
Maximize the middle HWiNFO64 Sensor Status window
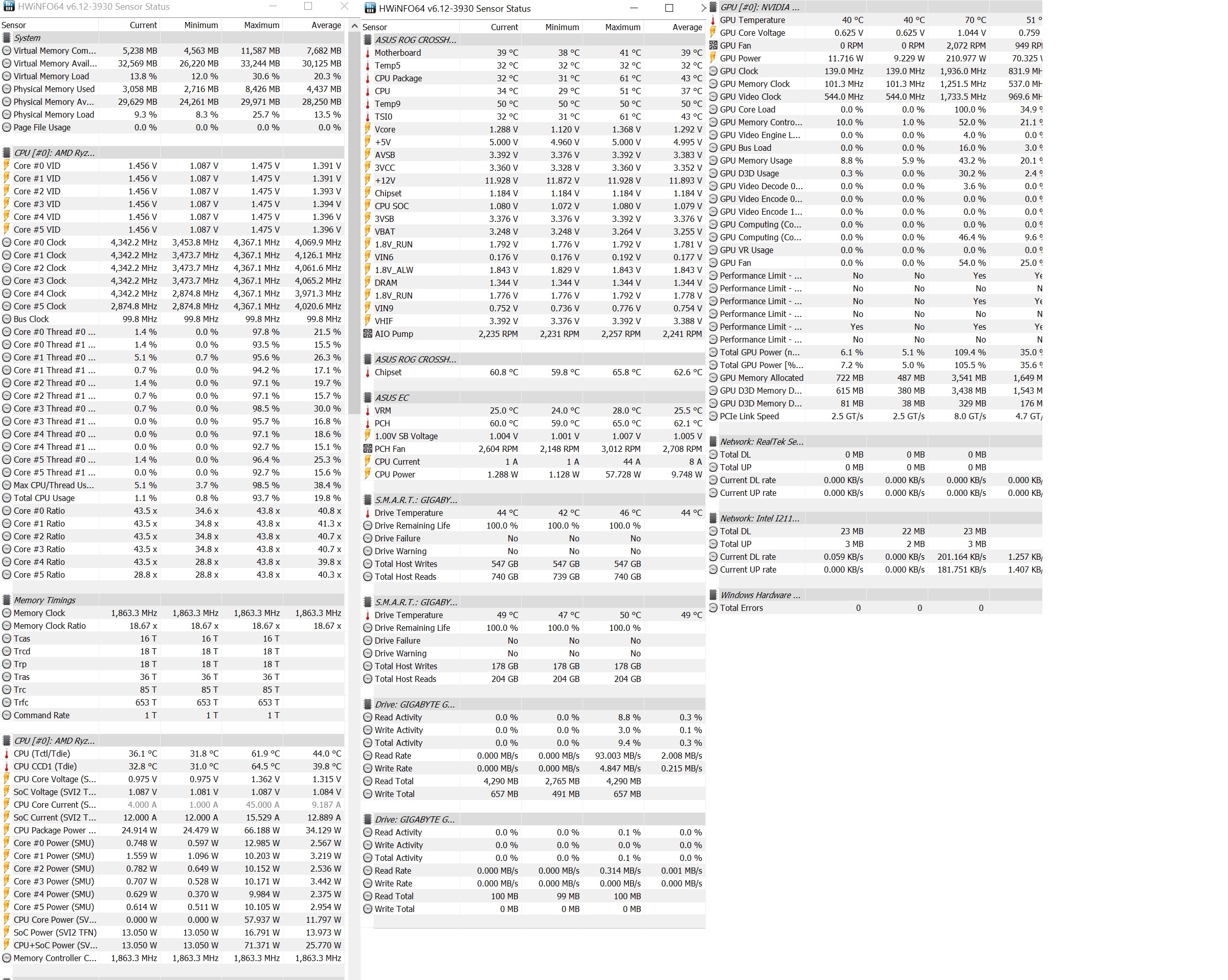669,8
